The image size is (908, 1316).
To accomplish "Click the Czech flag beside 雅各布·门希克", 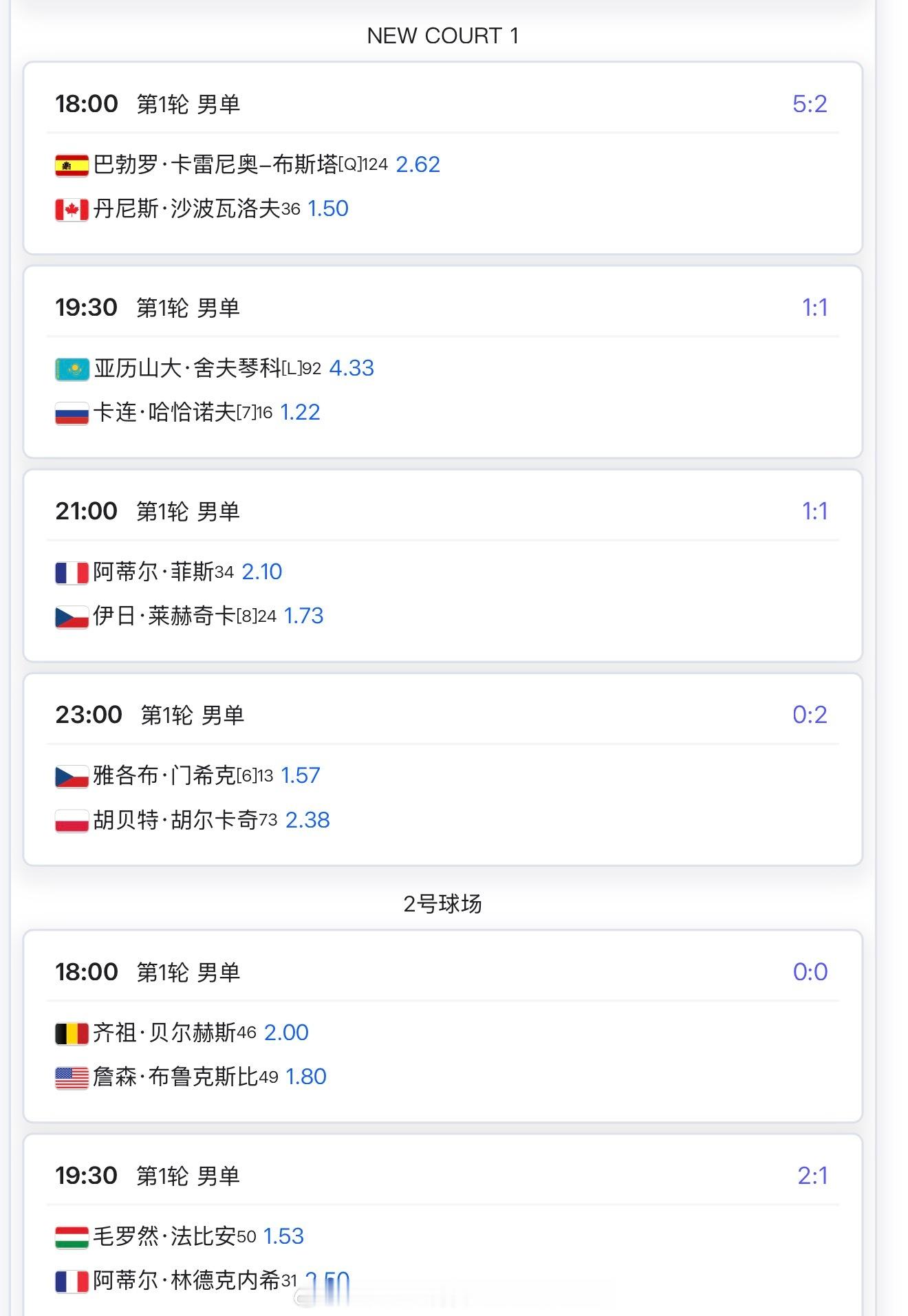I will click(x=72, y=776).
